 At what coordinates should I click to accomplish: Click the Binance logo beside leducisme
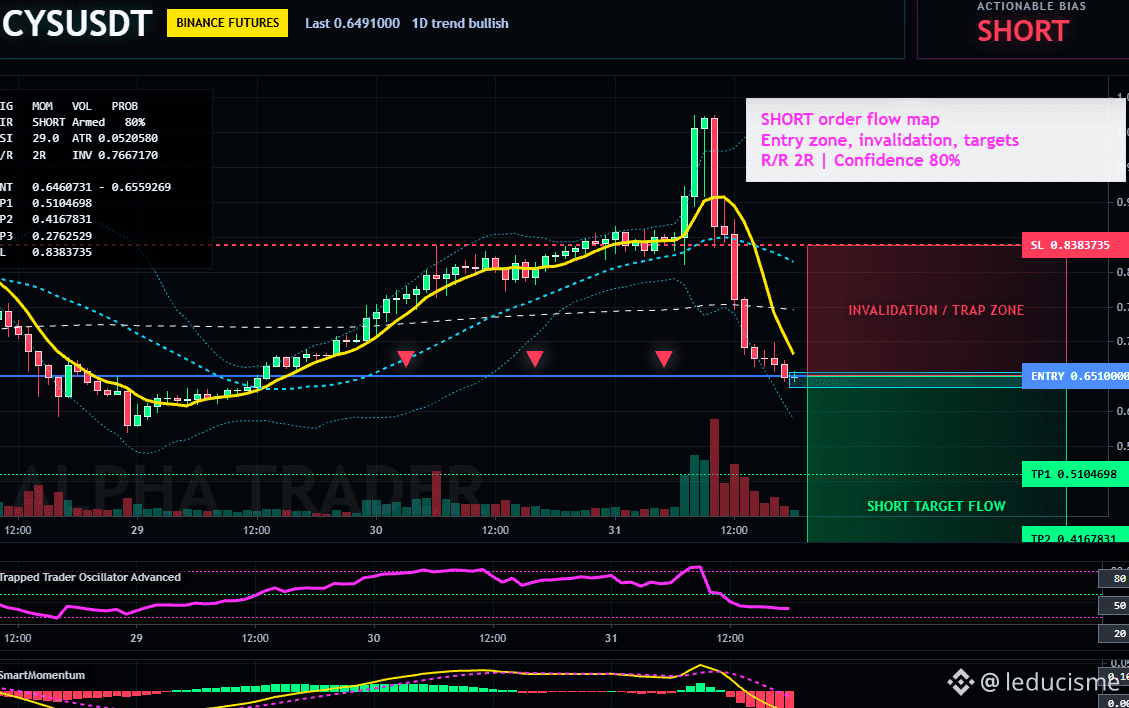(x=960, y=681)
